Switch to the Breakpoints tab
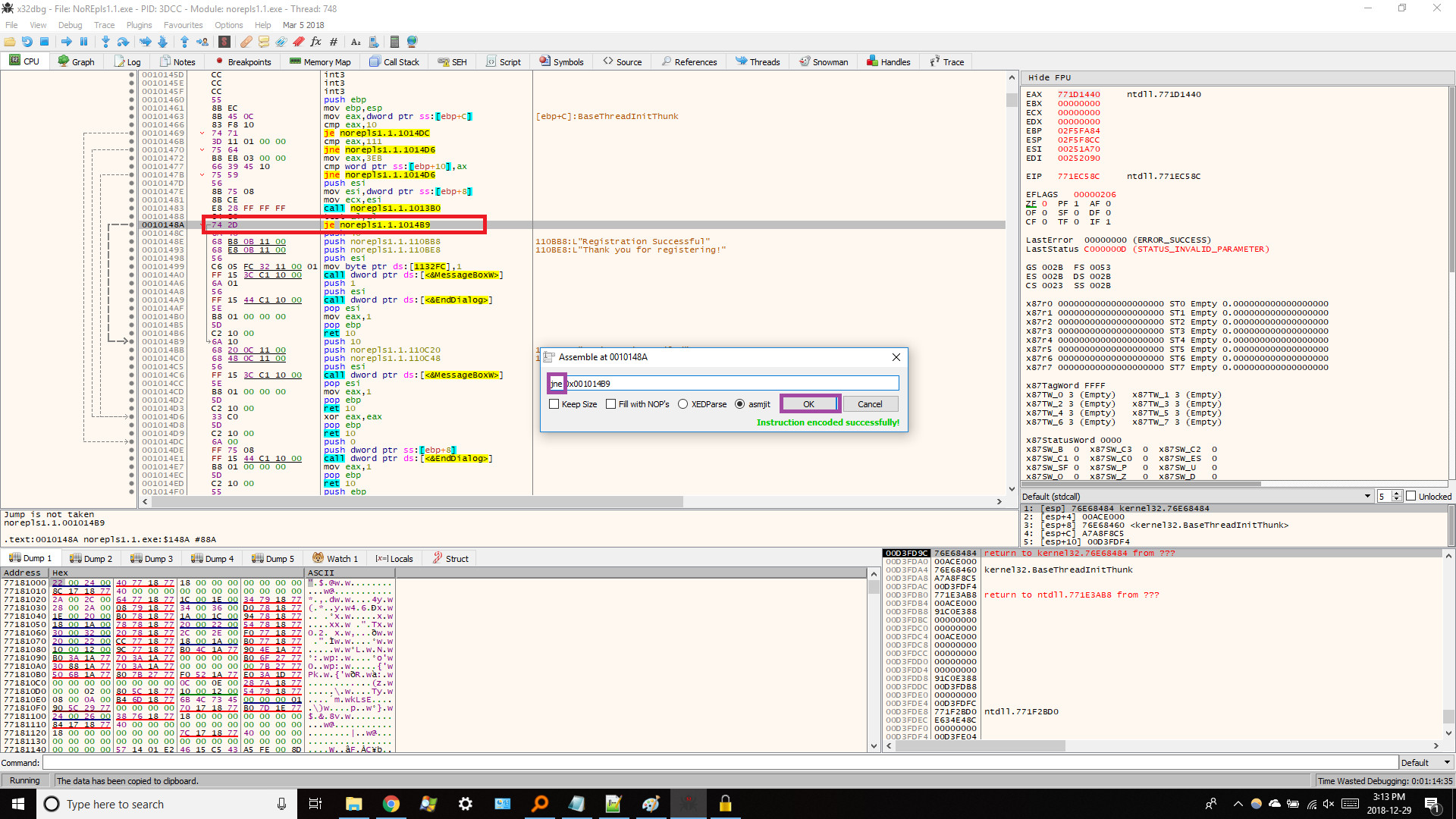Screen dimensions: 1456x819 243,62
